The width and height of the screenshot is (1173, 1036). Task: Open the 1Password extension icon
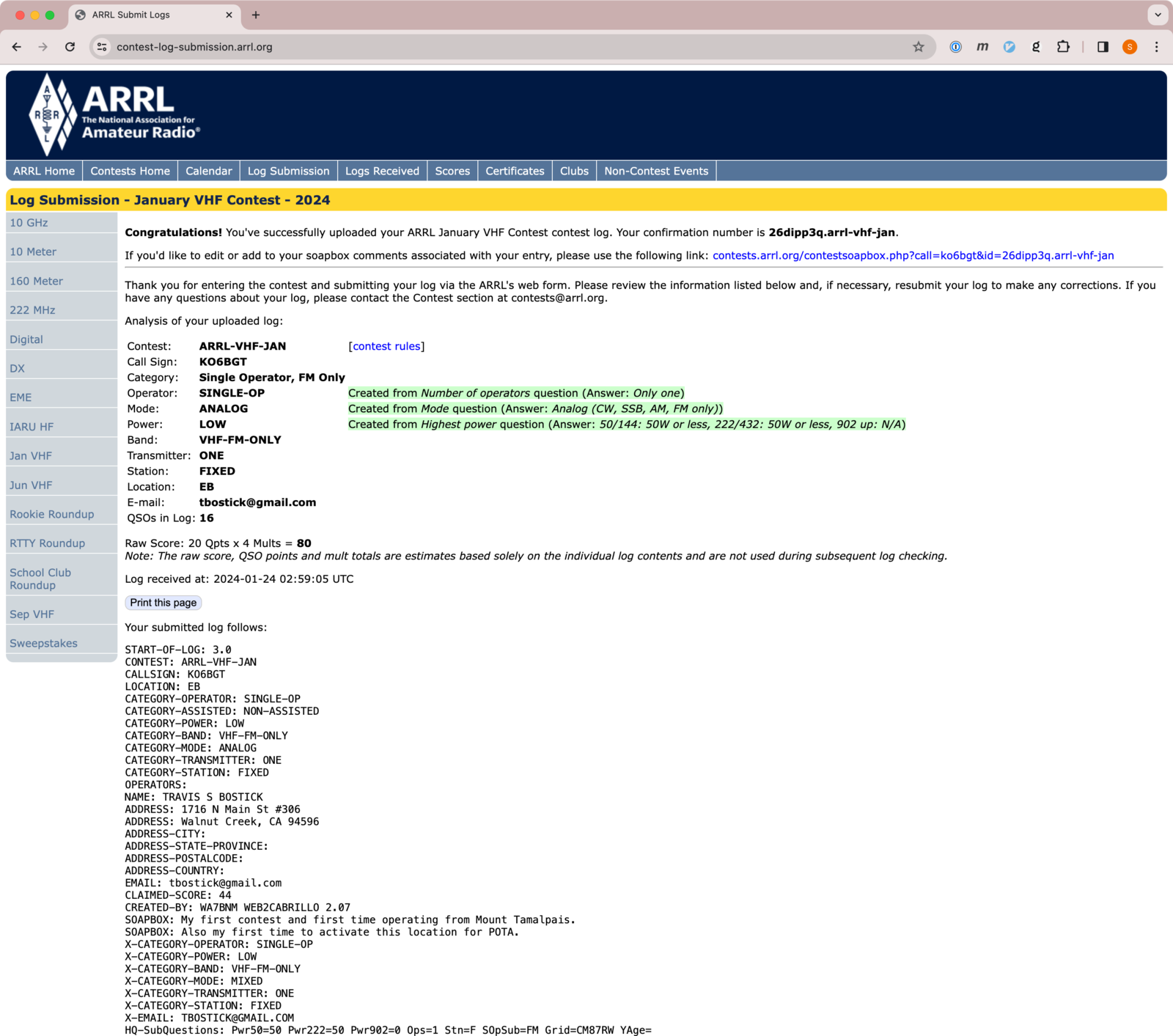coord(956,47)
